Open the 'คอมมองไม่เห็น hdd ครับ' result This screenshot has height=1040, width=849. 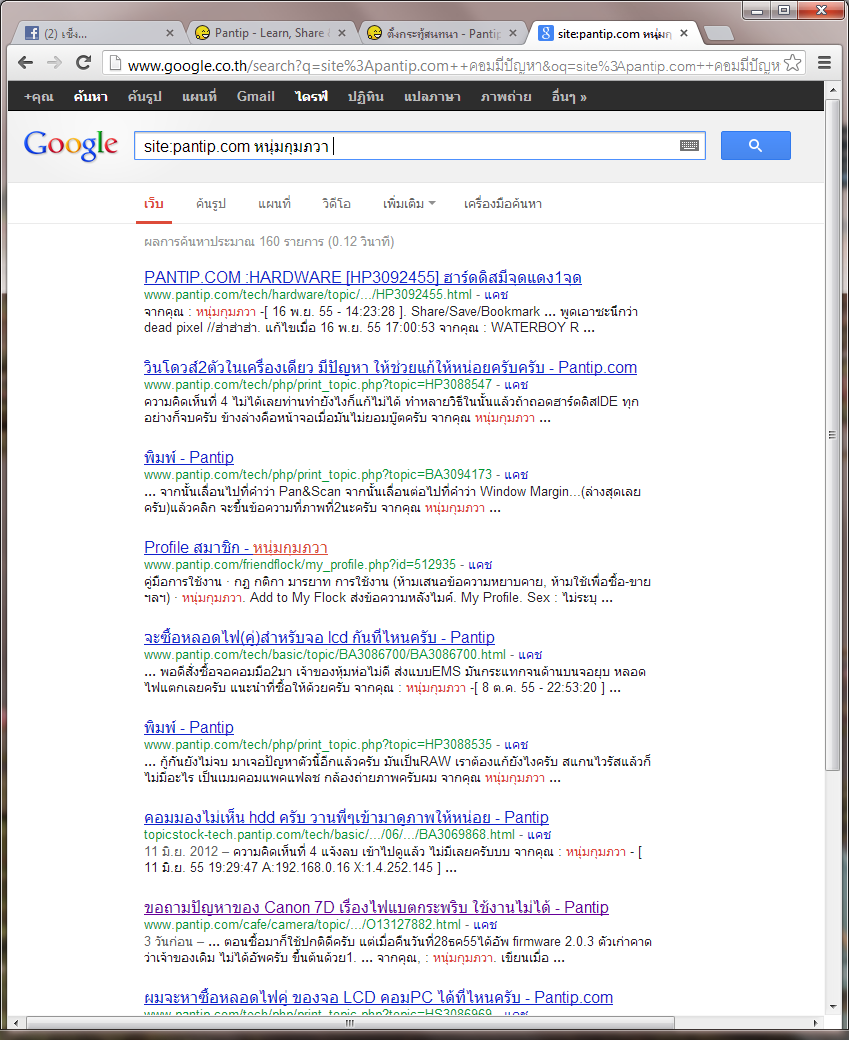(346, 817)
